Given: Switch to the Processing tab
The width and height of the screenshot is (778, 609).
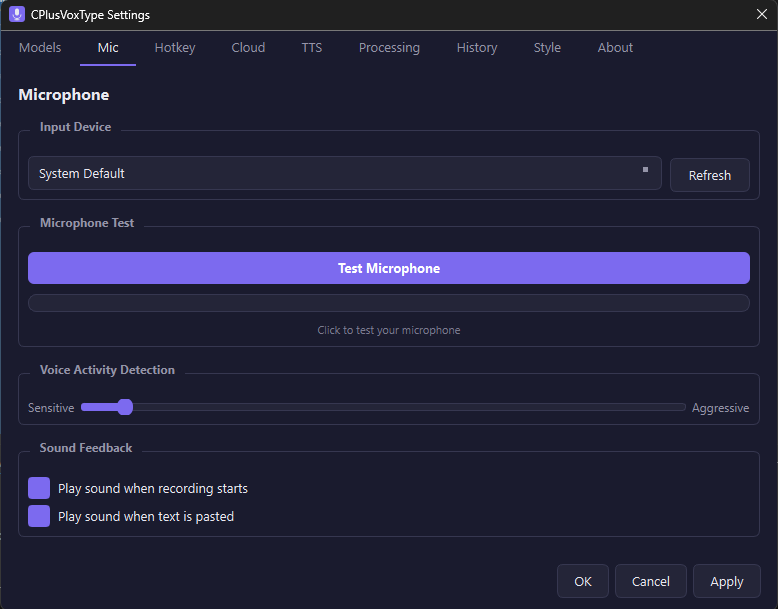Looking at the screenshot, I should tap(389, 48).
